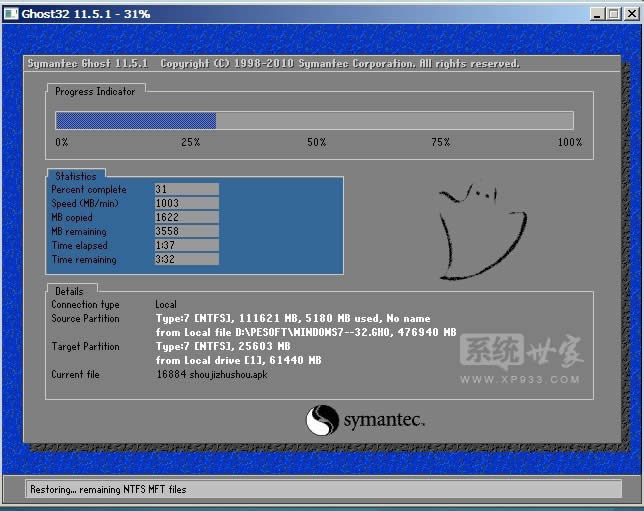Click the ghost mascot drawing
Screen dimensions: 644x511
(482, 231)
